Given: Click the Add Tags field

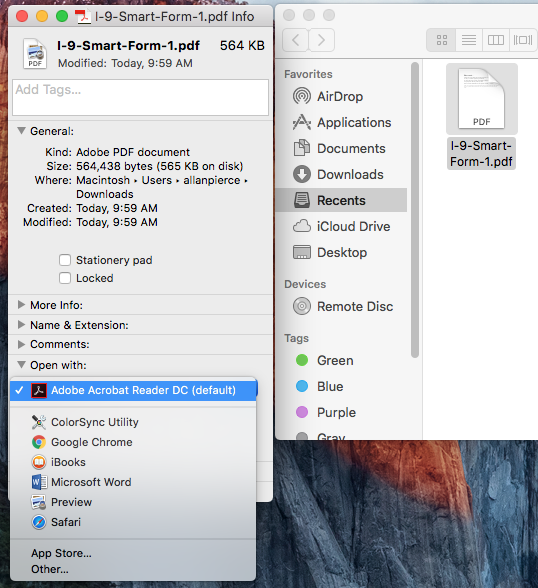Looking at the screenshot, I should [141, 97].
